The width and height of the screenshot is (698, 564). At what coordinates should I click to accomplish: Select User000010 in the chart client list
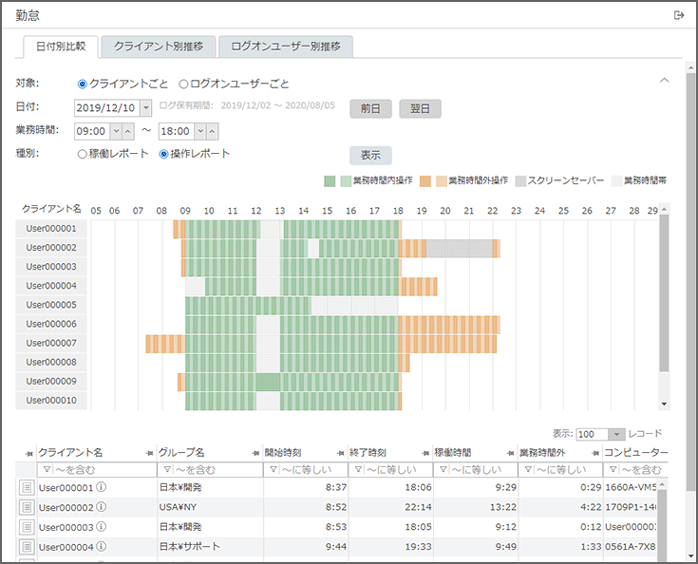tap(51, 401)
